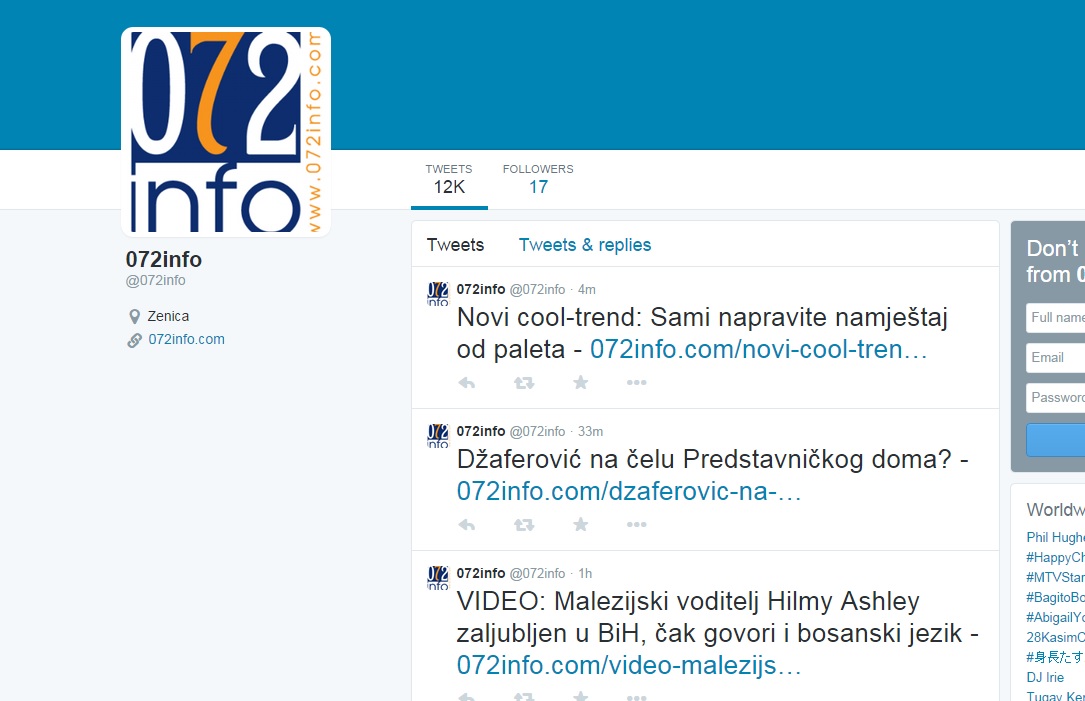Reply to the VIDEO Malezijski voditelj tweet

pos(466,696)
